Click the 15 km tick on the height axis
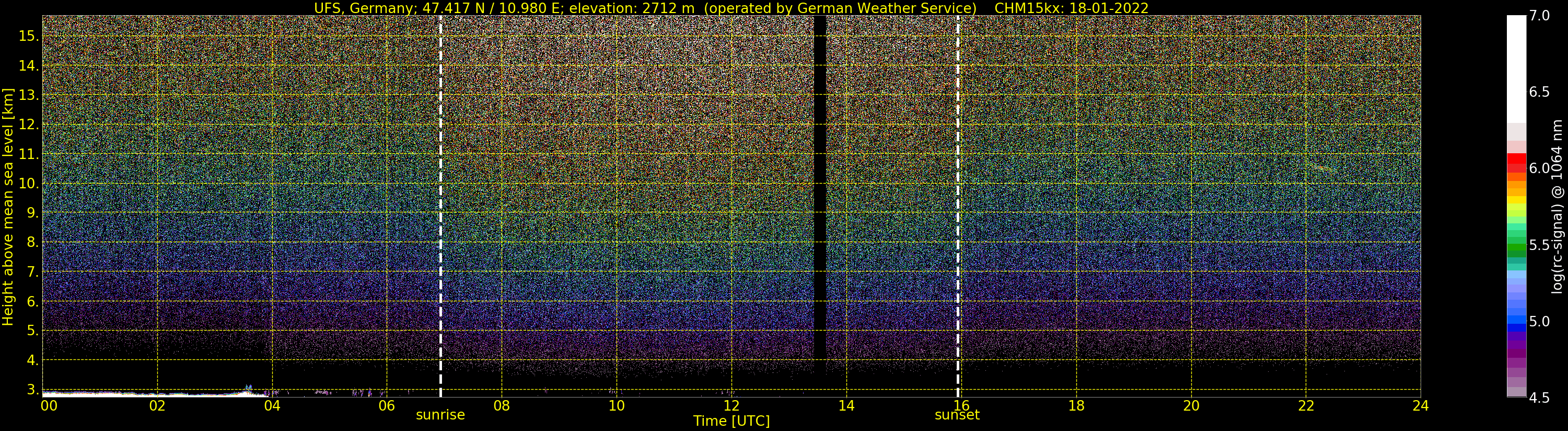 pyautogui.click(x=28, y=36)
